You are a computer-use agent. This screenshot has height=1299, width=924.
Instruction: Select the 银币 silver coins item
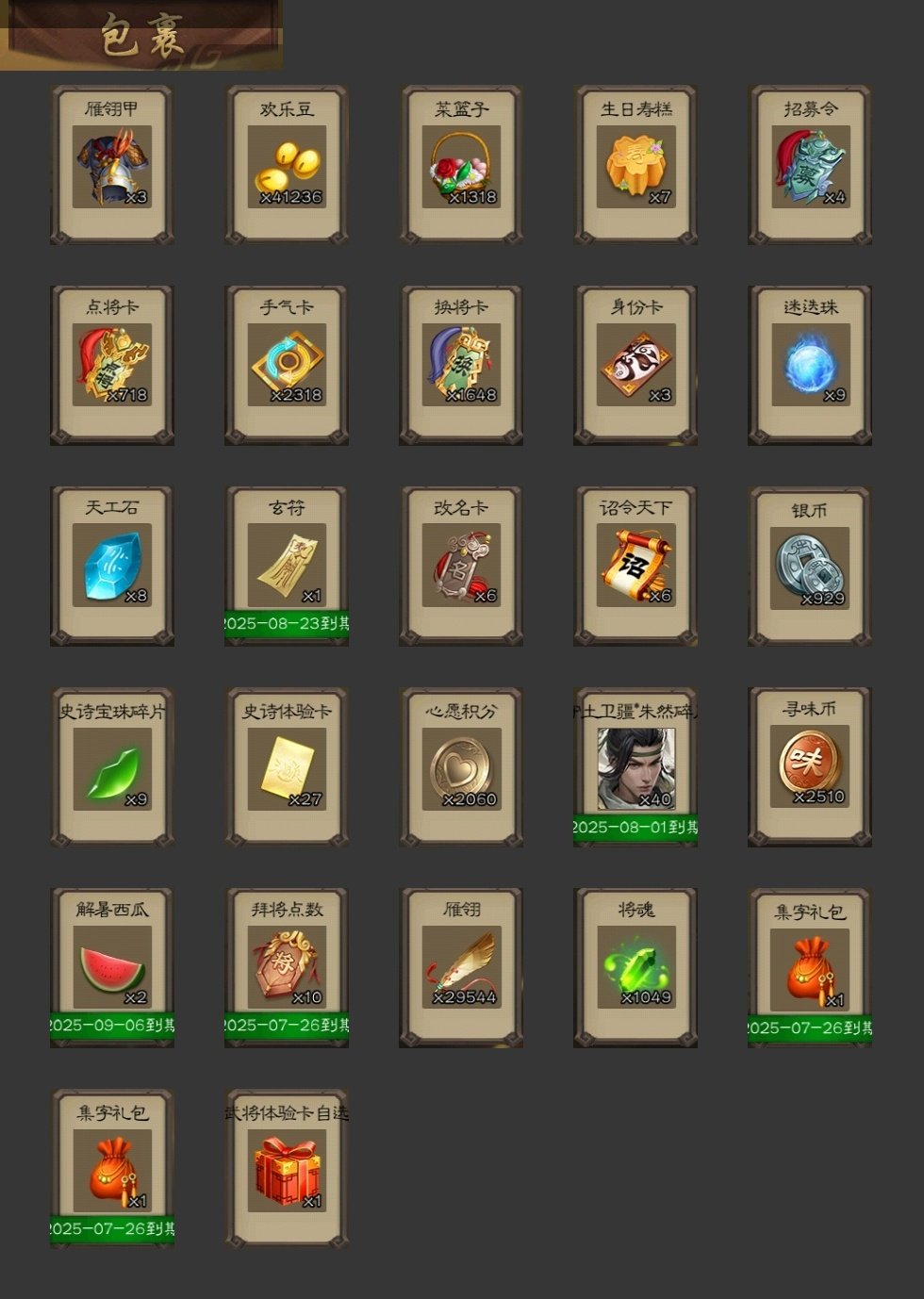tap(810, 566)
